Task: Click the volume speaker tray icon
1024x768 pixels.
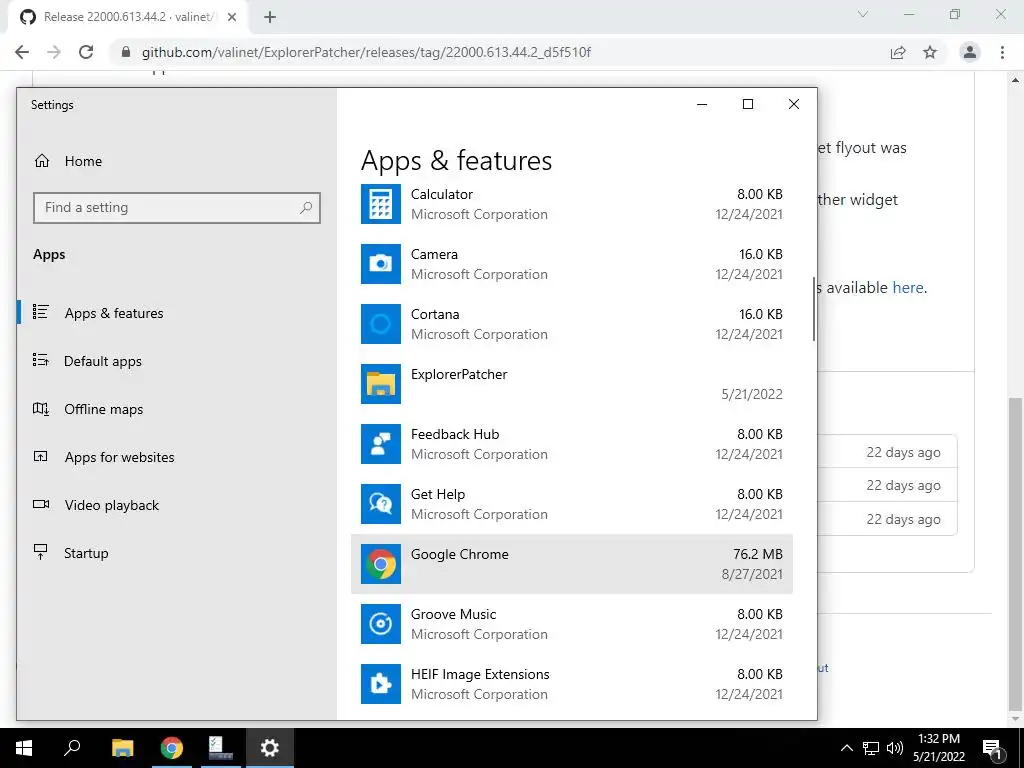Action: pyautogui.click(x=895, y=748)
